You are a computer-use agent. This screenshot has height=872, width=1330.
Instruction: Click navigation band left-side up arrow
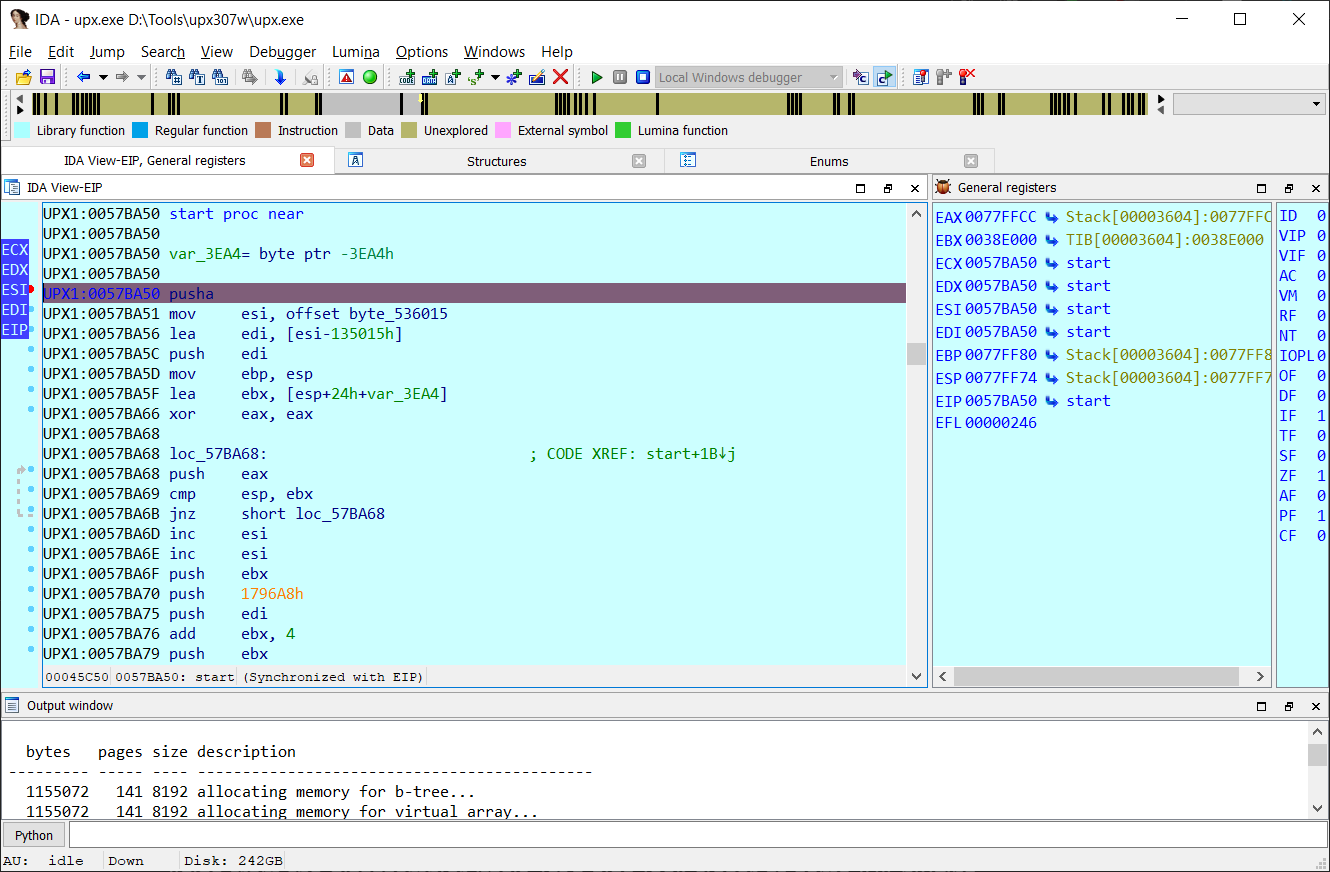(x=19, y=99)
